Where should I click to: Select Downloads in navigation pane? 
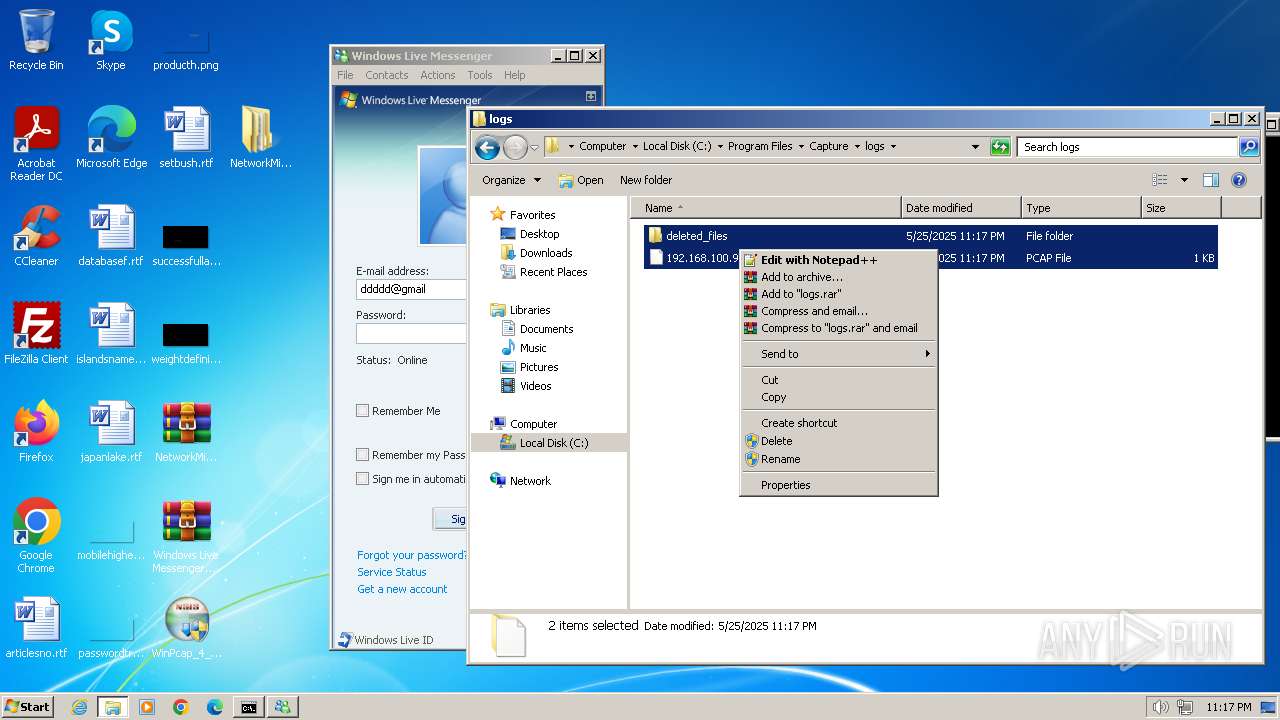(546, 253)
